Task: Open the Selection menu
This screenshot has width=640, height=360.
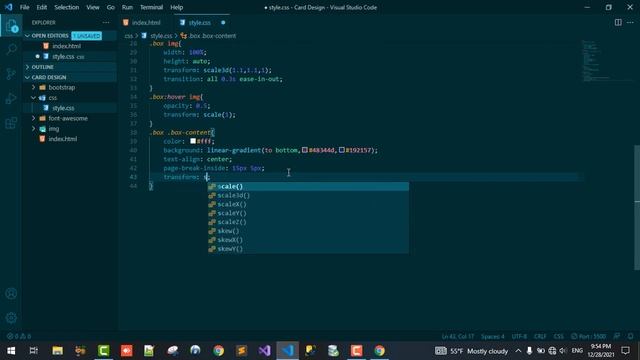Action: click(67, 7)
